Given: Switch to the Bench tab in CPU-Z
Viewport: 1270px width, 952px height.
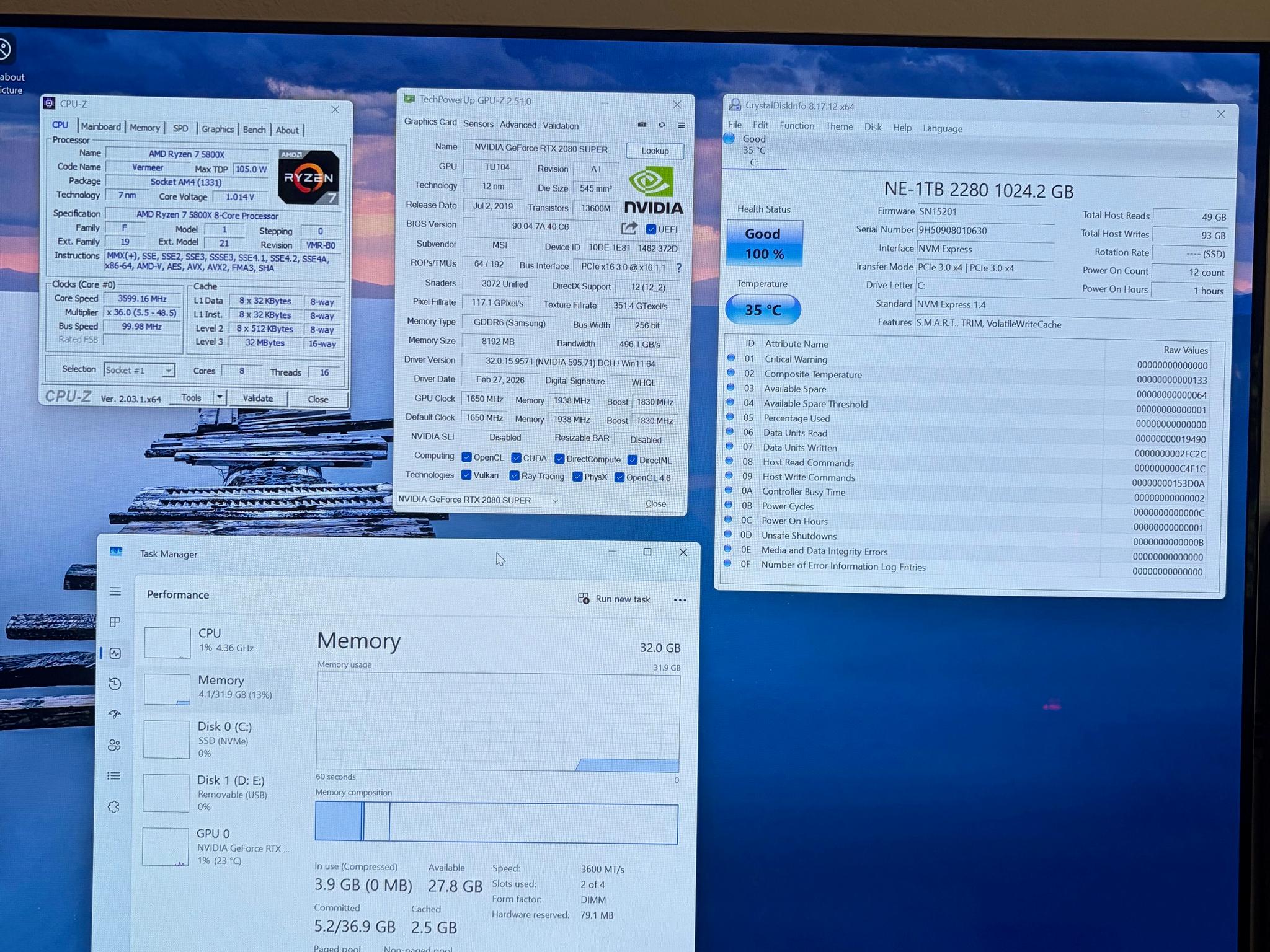Looking at the screenshot, I should pos(254,130).
